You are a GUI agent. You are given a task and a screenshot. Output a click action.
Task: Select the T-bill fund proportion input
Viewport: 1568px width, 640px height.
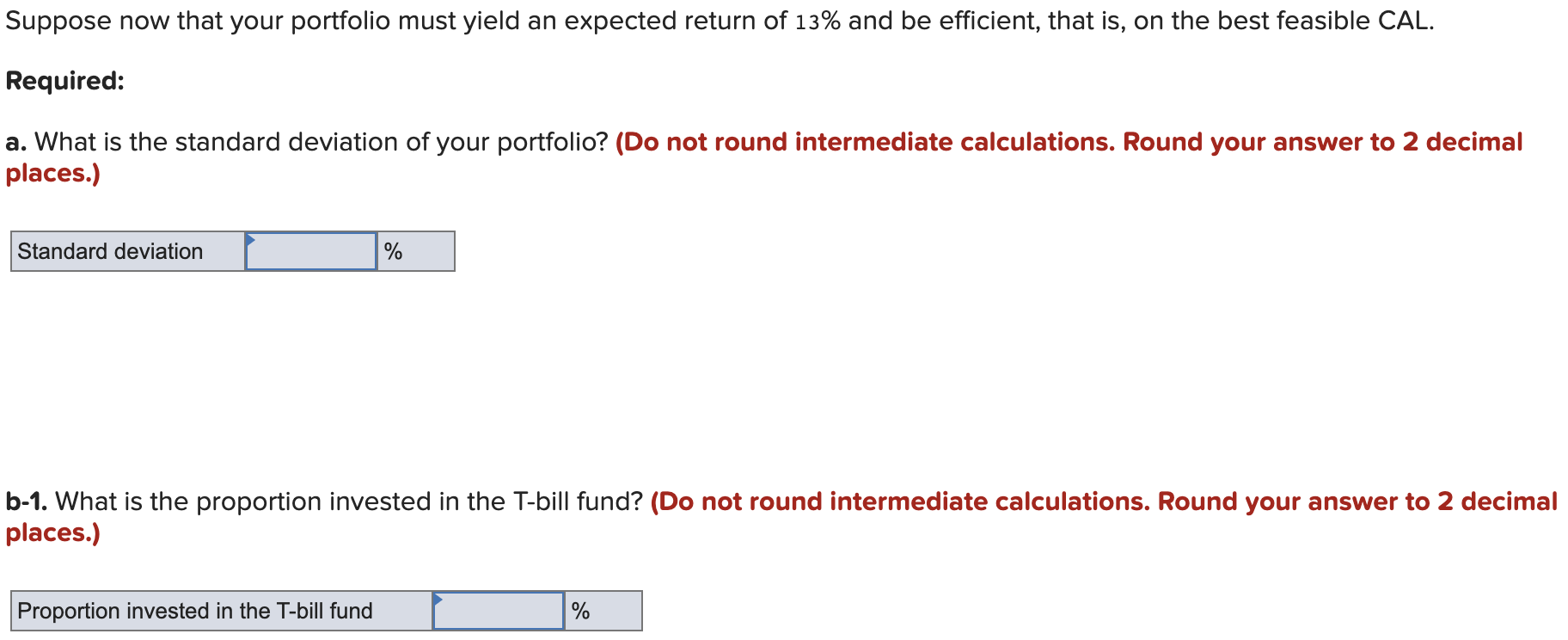click(x=500, y=611)
